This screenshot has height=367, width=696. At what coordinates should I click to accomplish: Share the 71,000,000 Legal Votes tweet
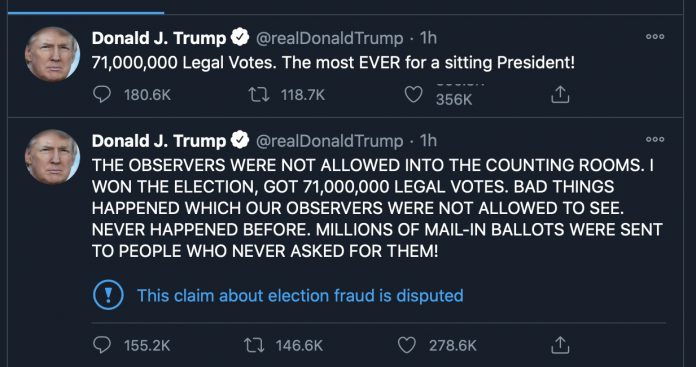pyautogui.click(x=560, y=95)
